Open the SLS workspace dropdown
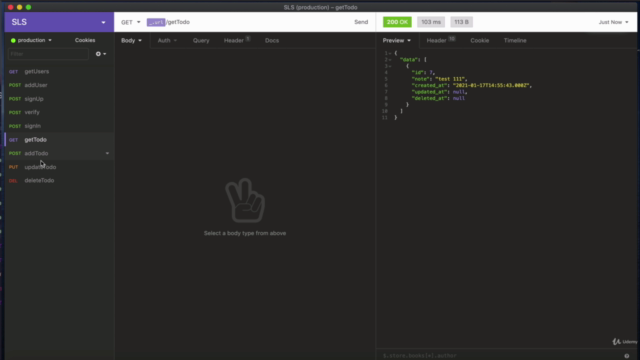Viewport: 640px width, 360px height. click(x=59, y=22)
